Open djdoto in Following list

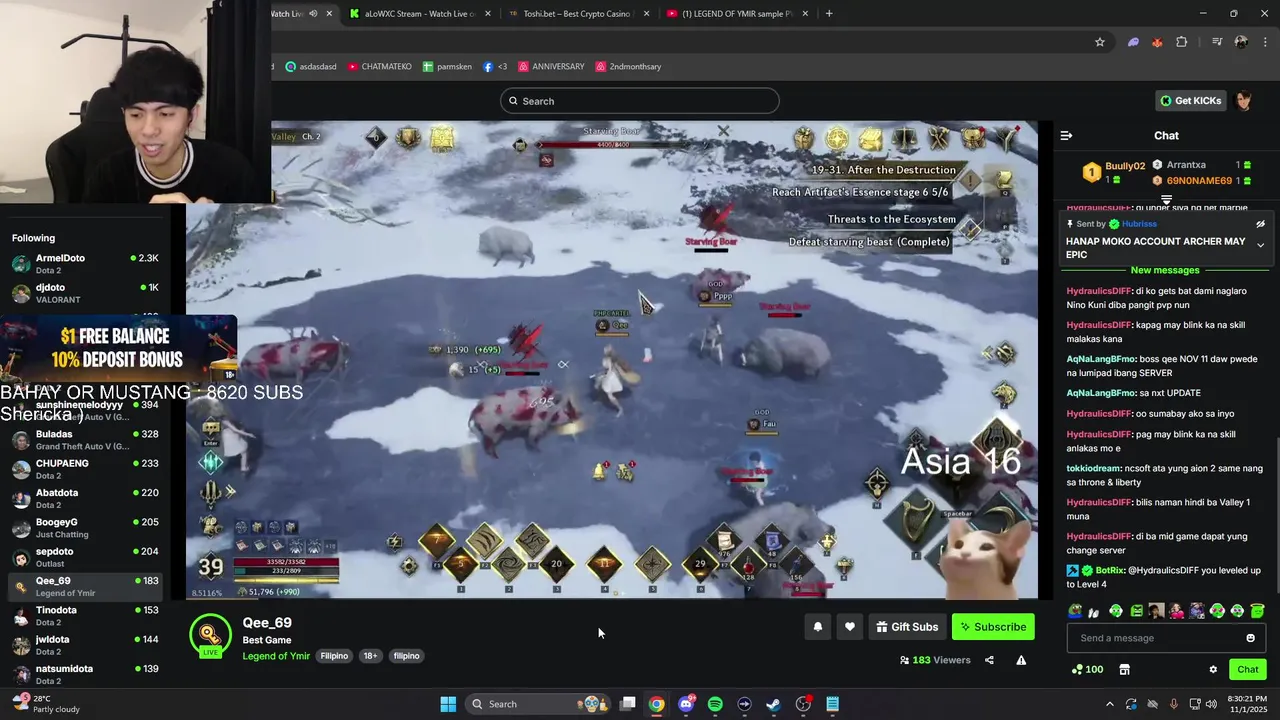tap(85, 293)
